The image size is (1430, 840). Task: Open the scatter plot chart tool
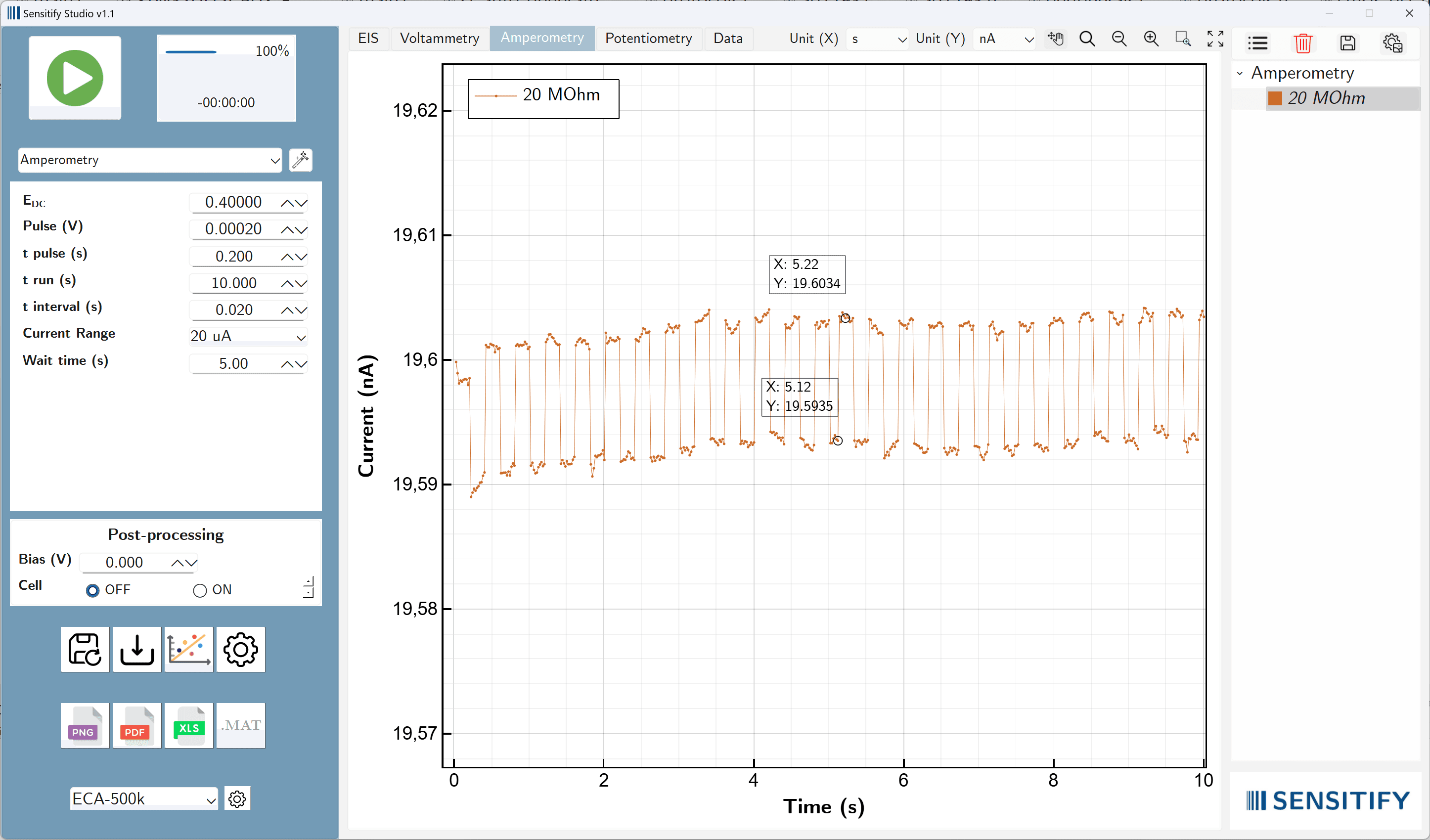pyautogui.click(x=188, y=649)
